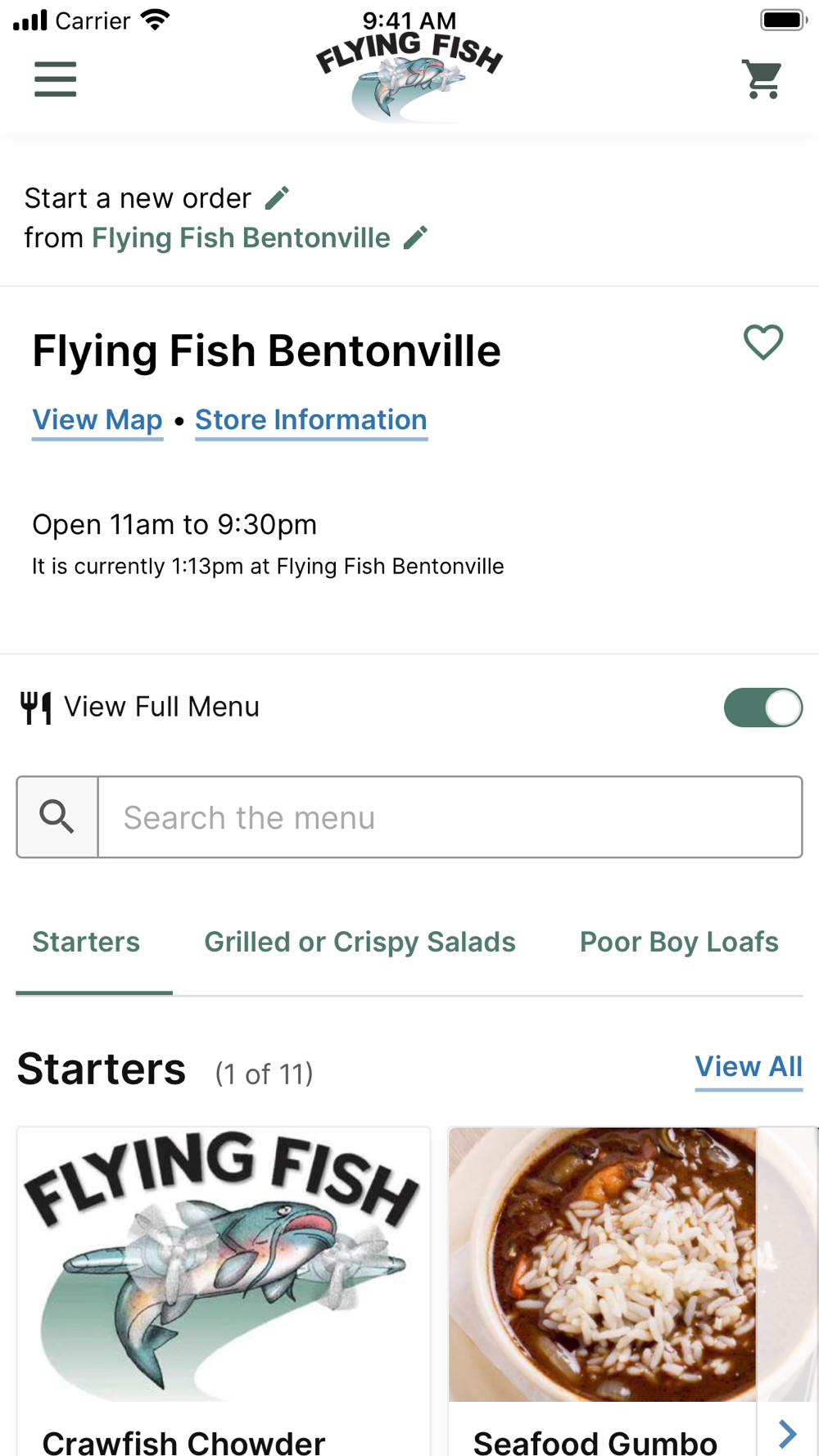The height and width of the screenshot is (1456, 819).
Task: Open the Seafood Gumbo item photo
Action: coord(602,1264)
